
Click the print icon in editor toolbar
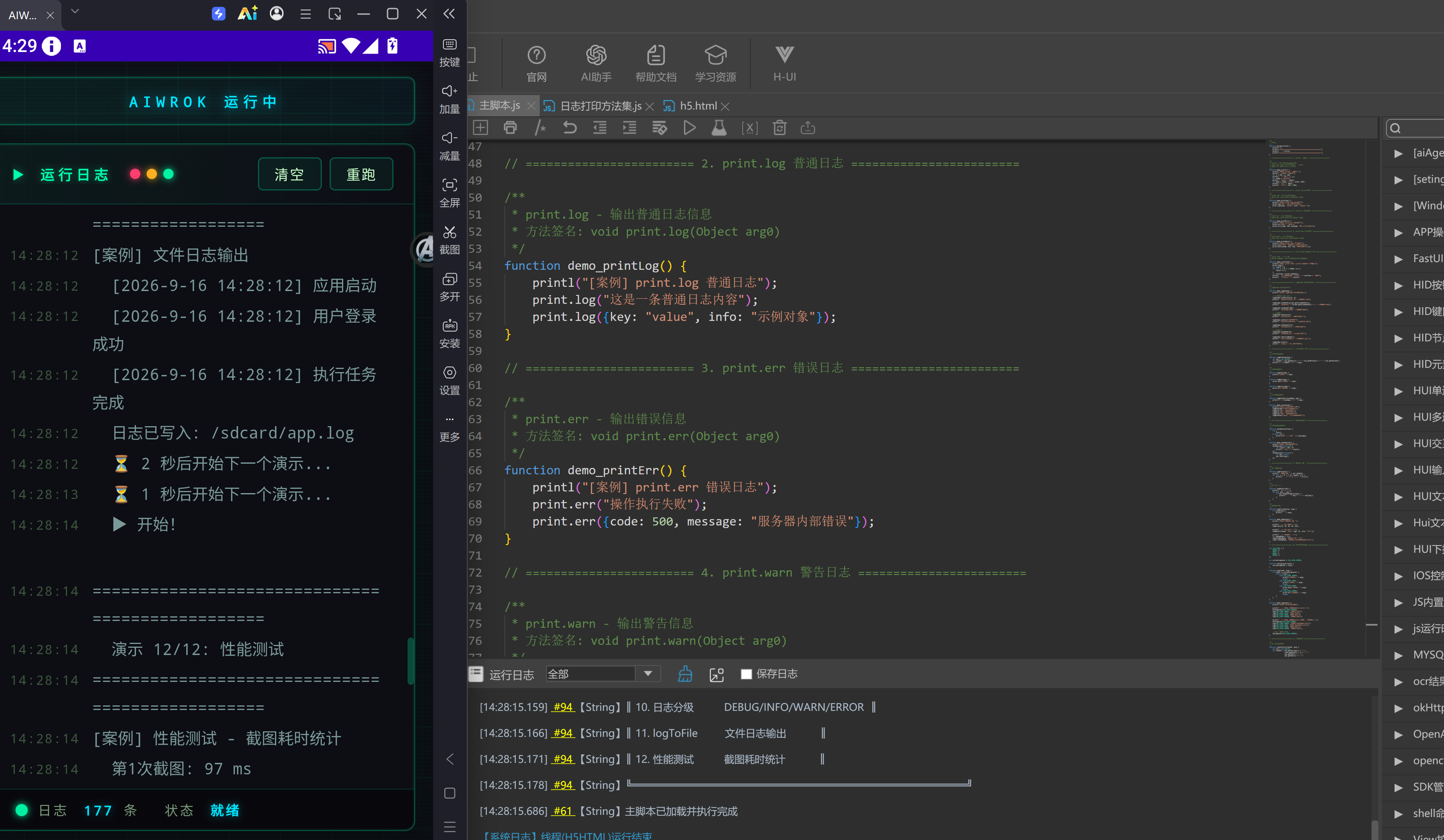(x=510, y=128)
